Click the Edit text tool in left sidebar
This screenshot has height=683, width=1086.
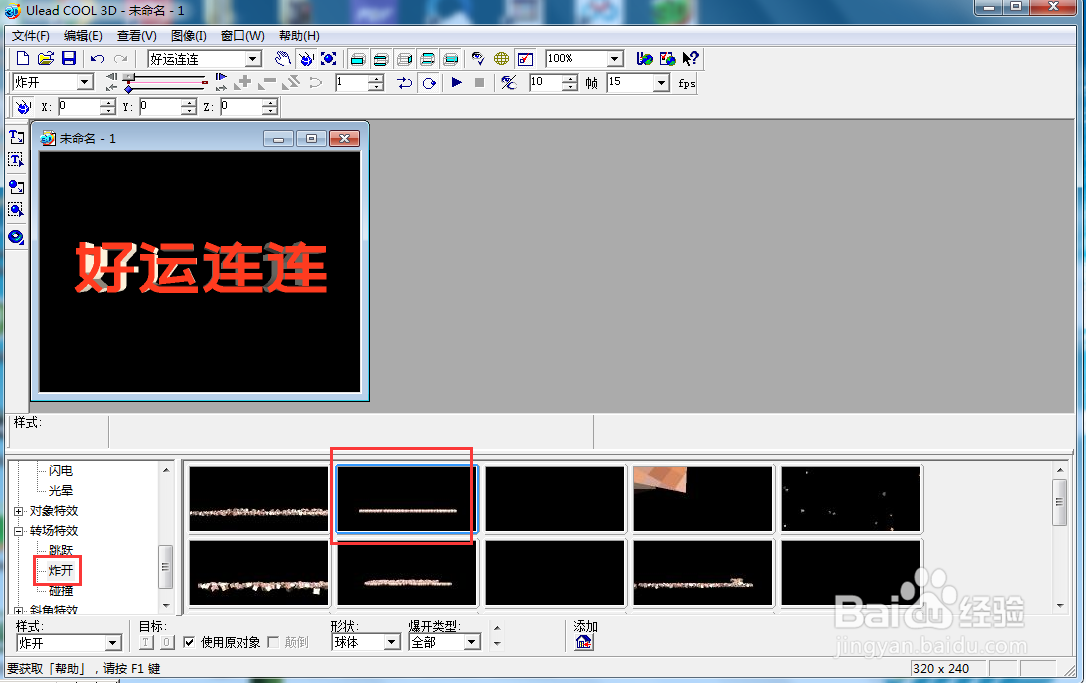[x=16, y=160]
